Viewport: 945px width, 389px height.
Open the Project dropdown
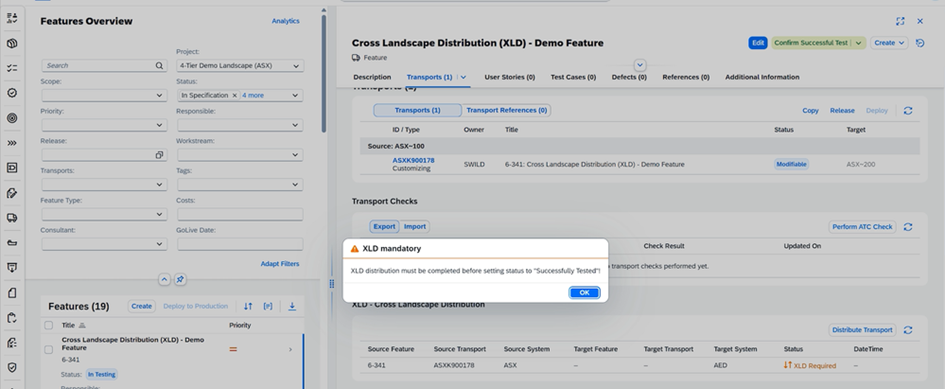(x=295, y=66)
